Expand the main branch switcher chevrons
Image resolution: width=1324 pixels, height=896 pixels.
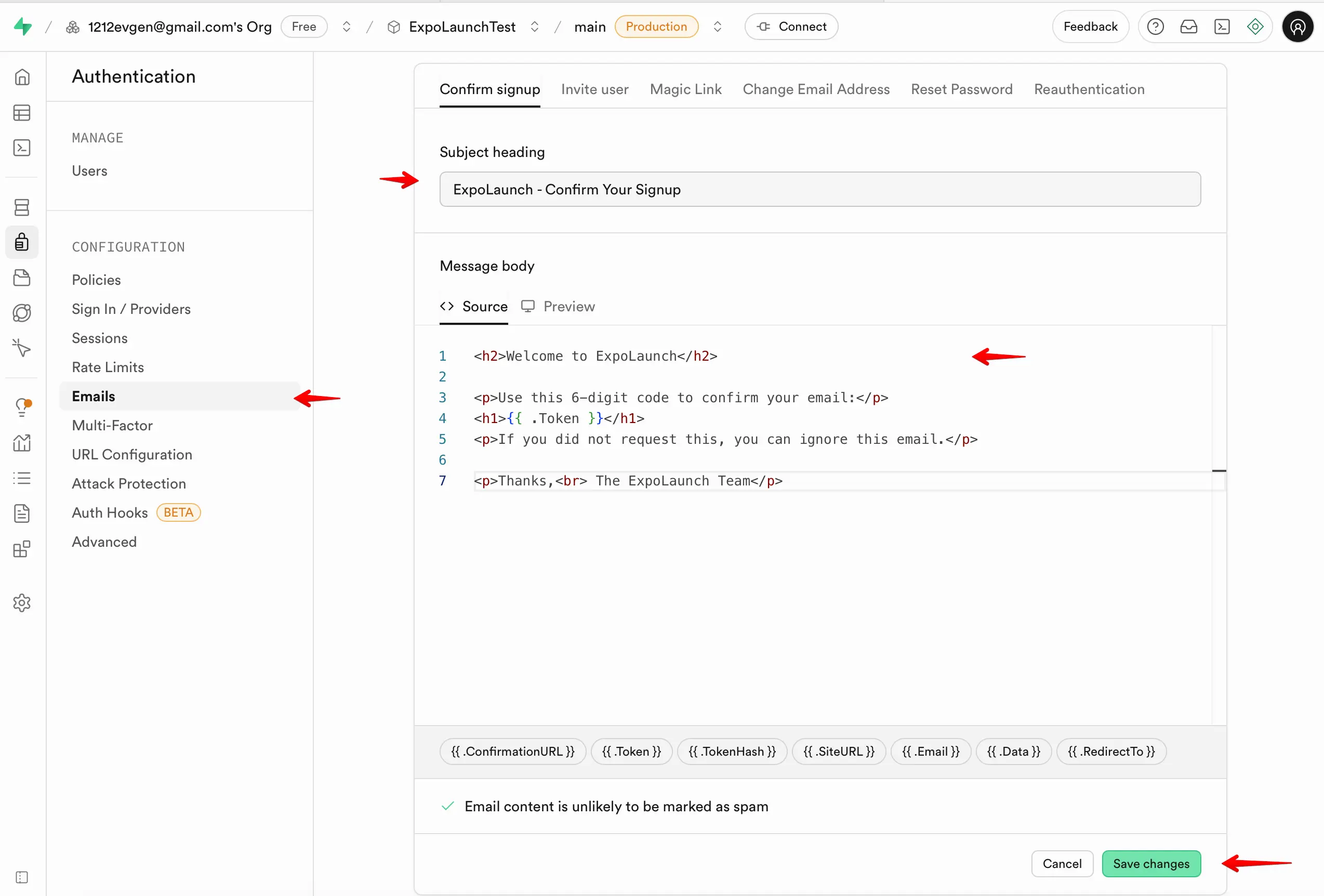pyautogui.click(x=717, y=26)
